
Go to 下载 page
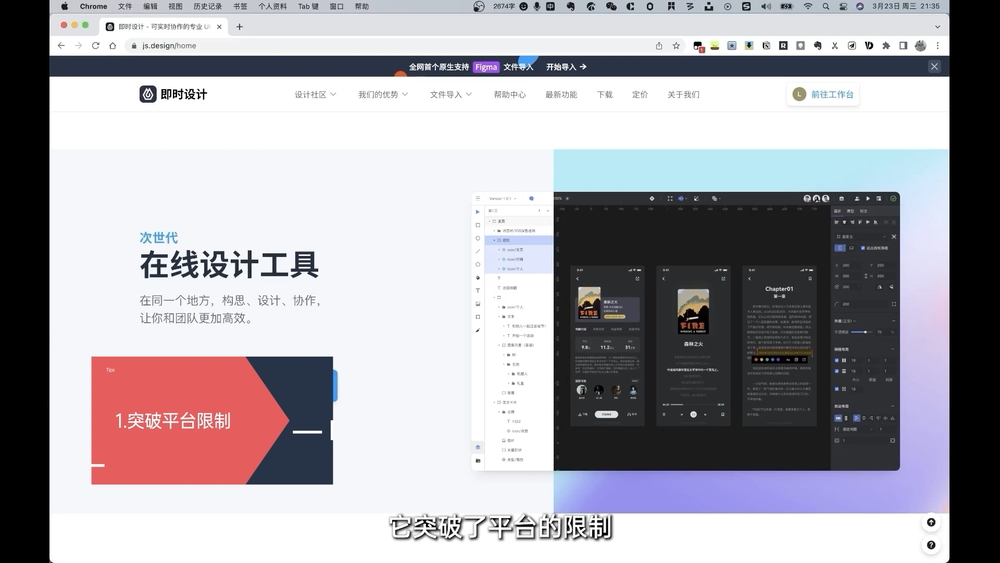point(605,94)
